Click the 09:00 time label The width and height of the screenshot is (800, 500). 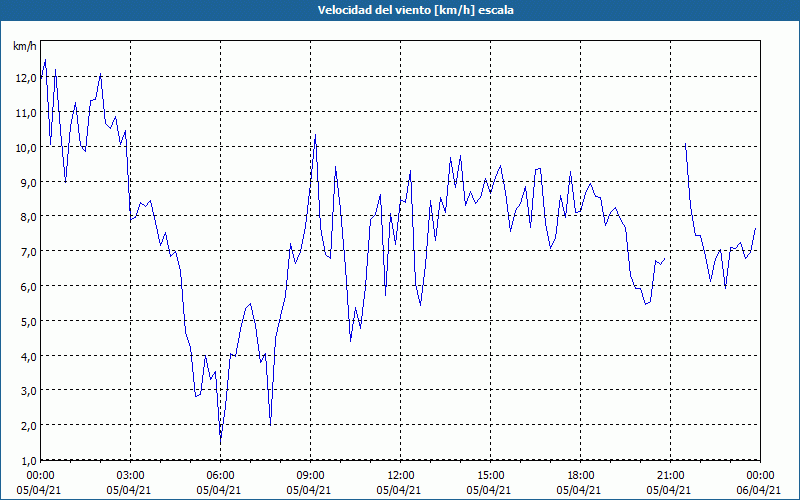(310, 476)
